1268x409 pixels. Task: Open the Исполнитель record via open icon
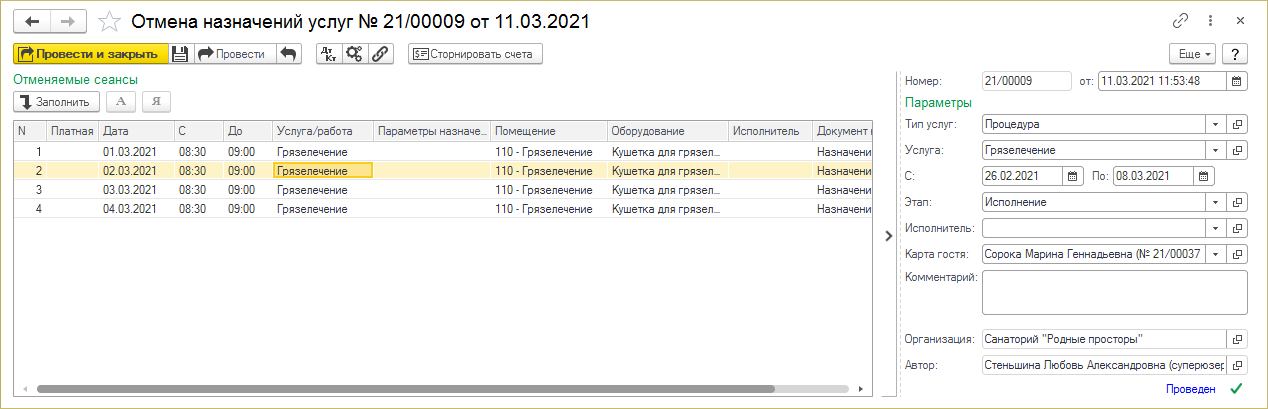tap(1237, 228)
